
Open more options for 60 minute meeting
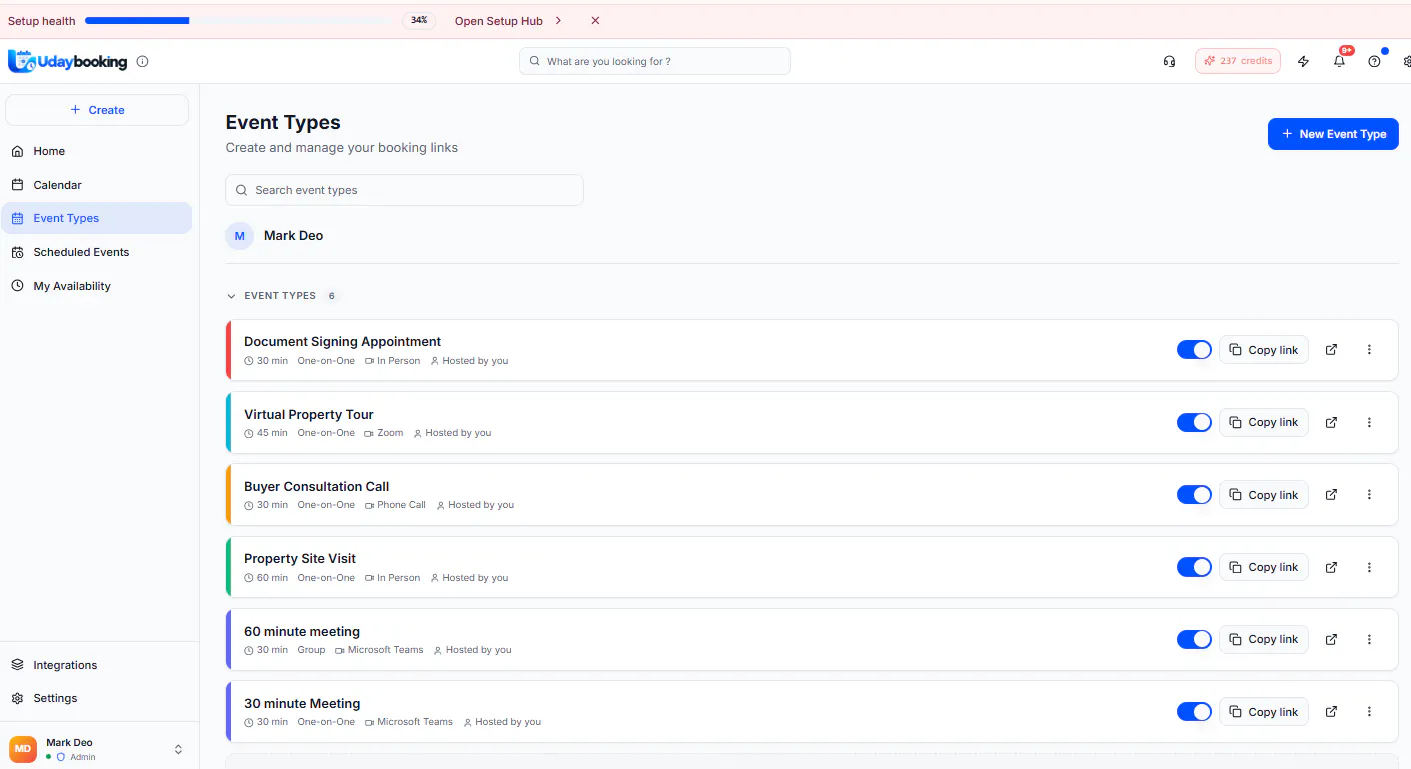pos(1369,639)
